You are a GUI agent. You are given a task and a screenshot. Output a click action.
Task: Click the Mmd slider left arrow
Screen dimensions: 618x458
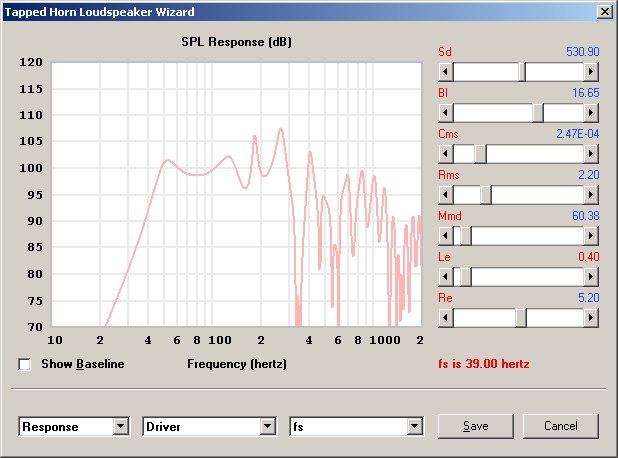(446, 236)
